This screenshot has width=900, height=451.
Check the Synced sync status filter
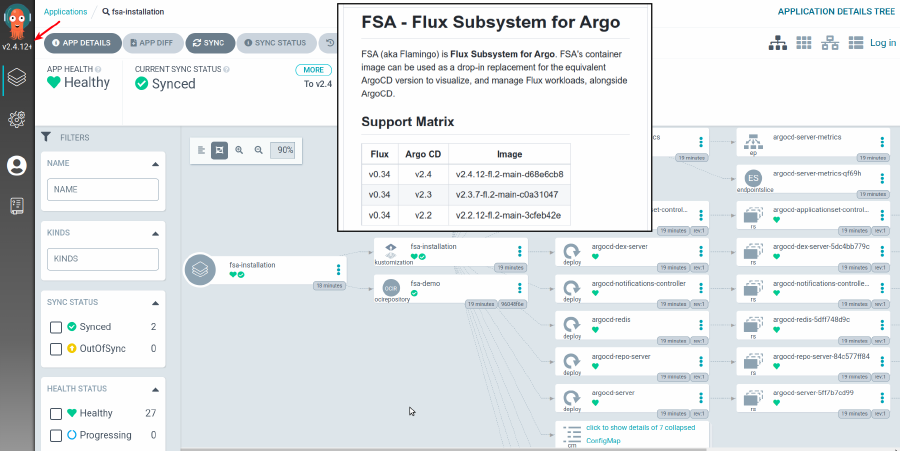(x=56, y=327)
